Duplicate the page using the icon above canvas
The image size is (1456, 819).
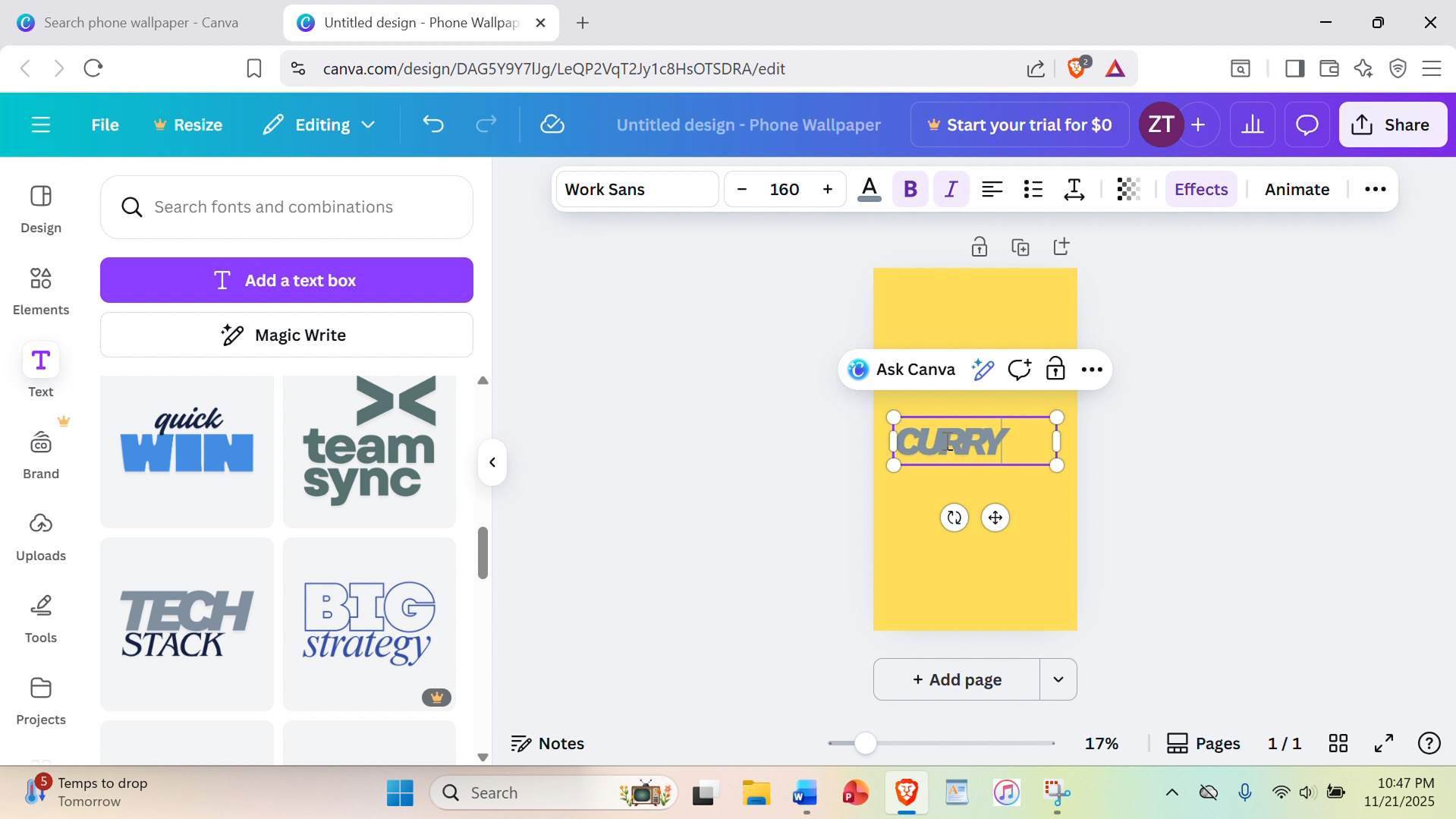tap(1020, 247)
